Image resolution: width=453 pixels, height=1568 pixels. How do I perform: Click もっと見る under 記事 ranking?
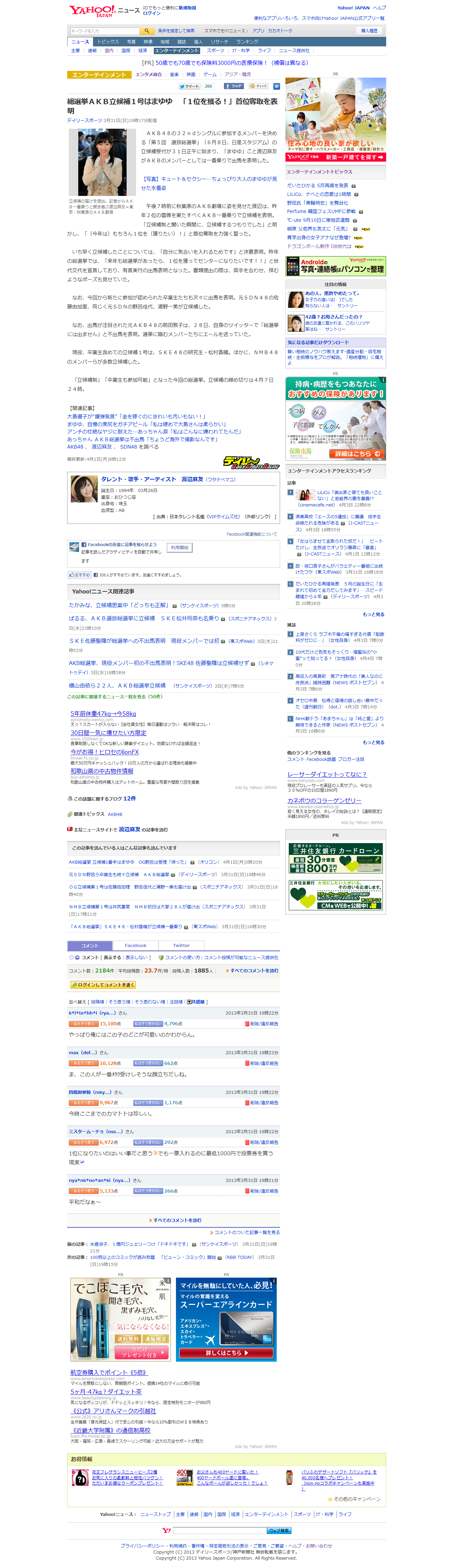click(373, 614)
